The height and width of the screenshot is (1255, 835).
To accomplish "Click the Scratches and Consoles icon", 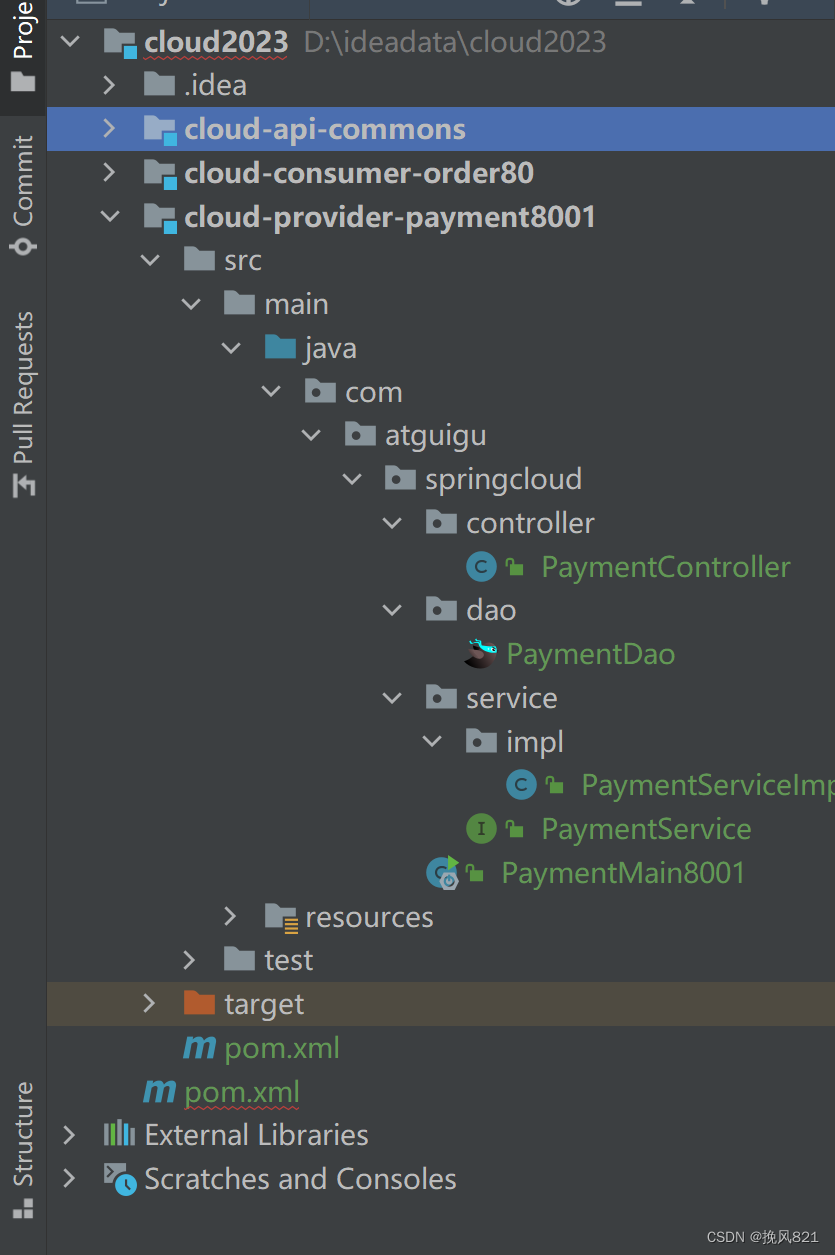I will [119, 1178].
